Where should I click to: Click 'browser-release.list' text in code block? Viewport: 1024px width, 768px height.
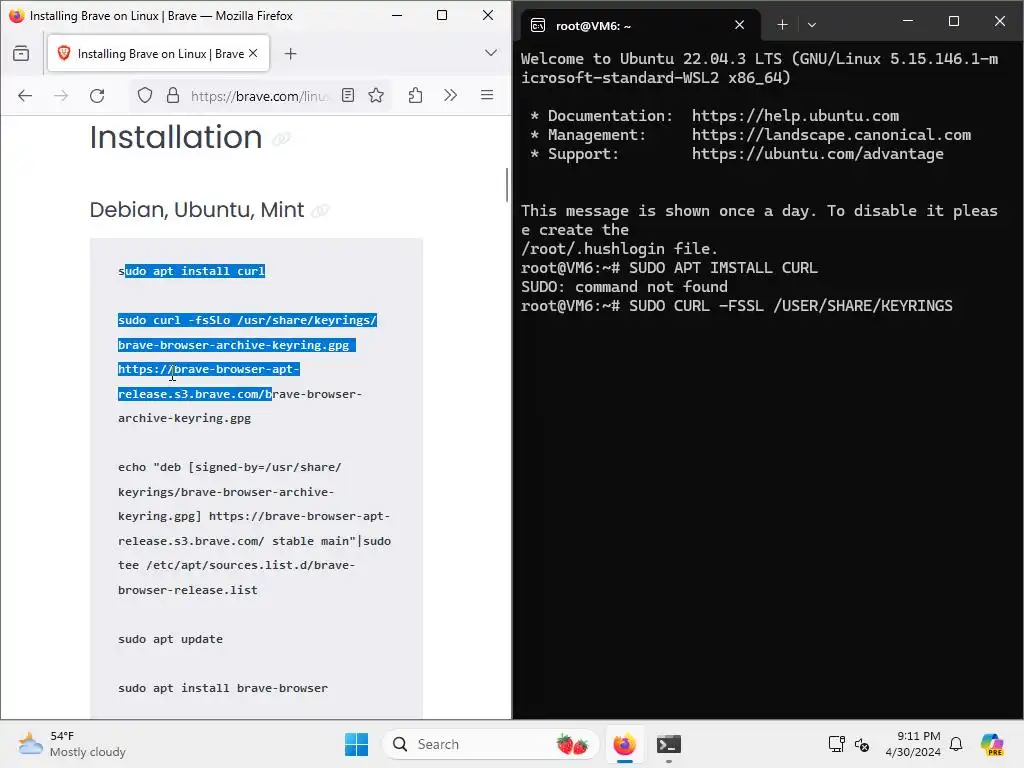188,590
